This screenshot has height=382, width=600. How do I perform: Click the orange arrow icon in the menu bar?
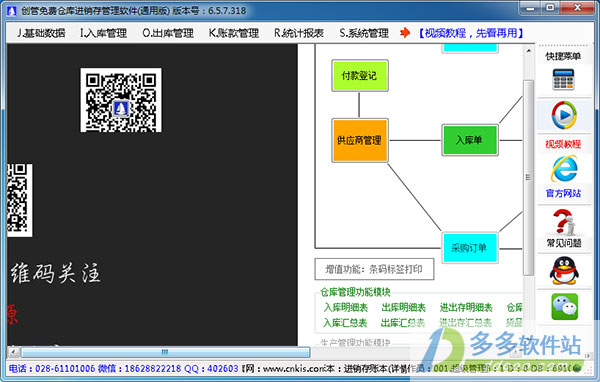[x=405, y=33]
